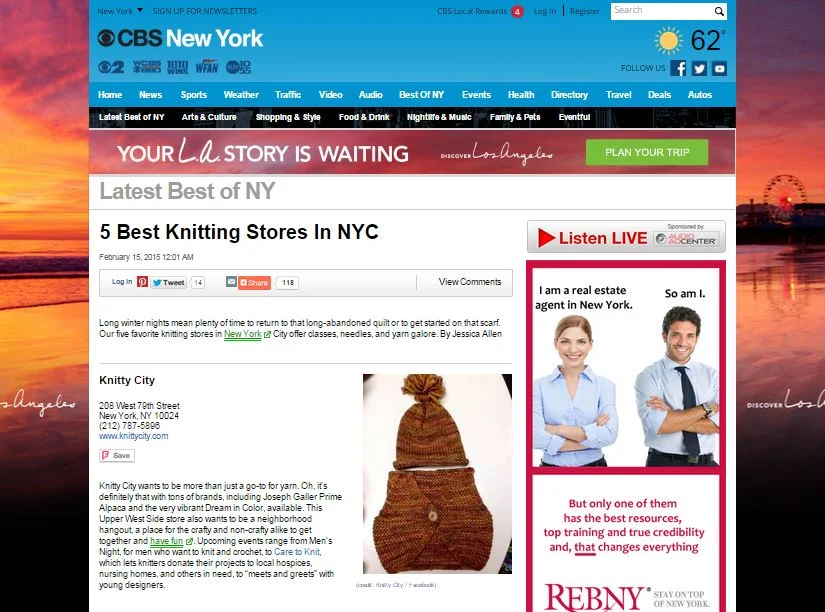
Task: Open the Best Of NY menu
Action: pos(421,95)
